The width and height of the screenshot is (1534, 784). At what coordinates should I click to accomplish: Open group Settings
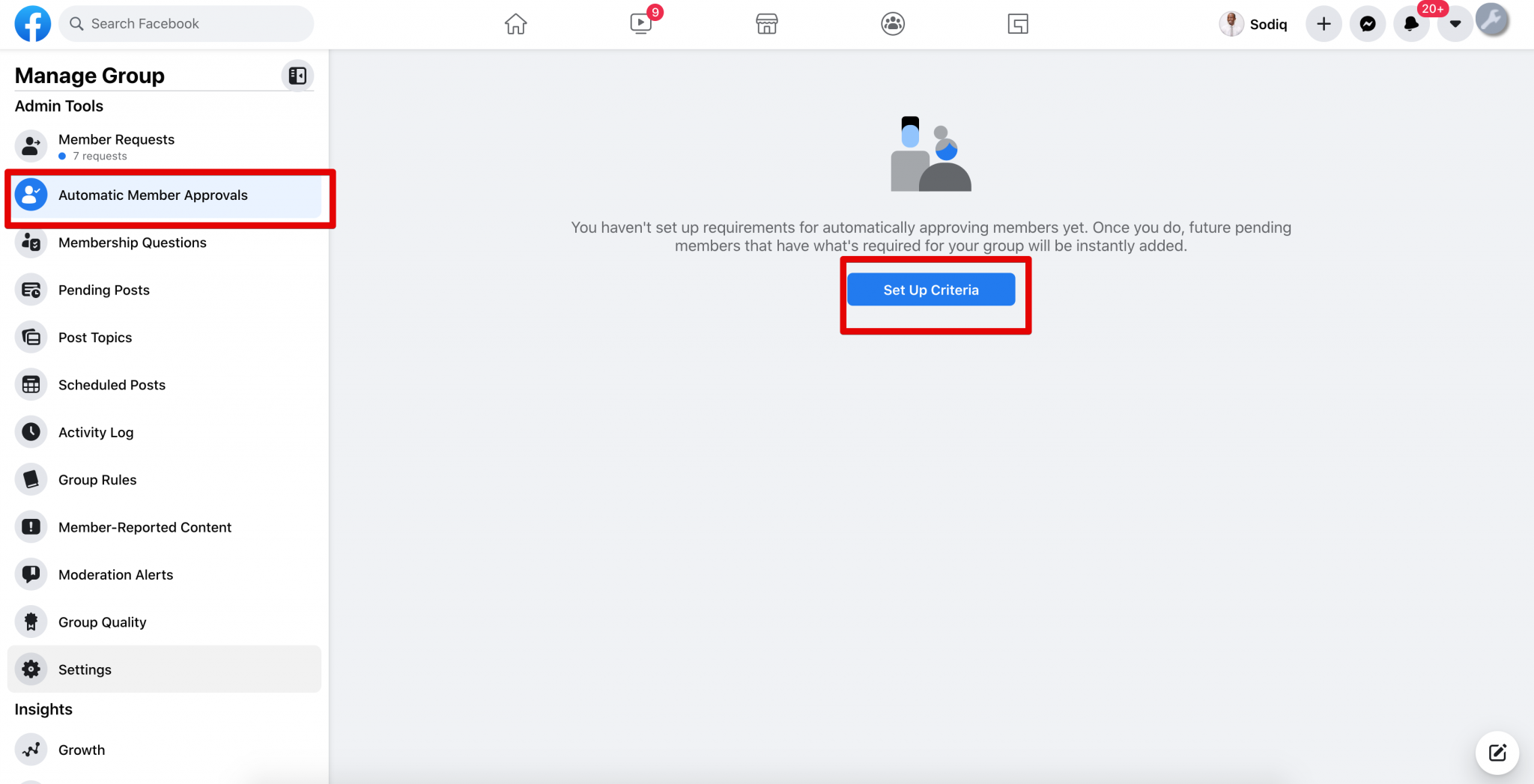point(85,669)
